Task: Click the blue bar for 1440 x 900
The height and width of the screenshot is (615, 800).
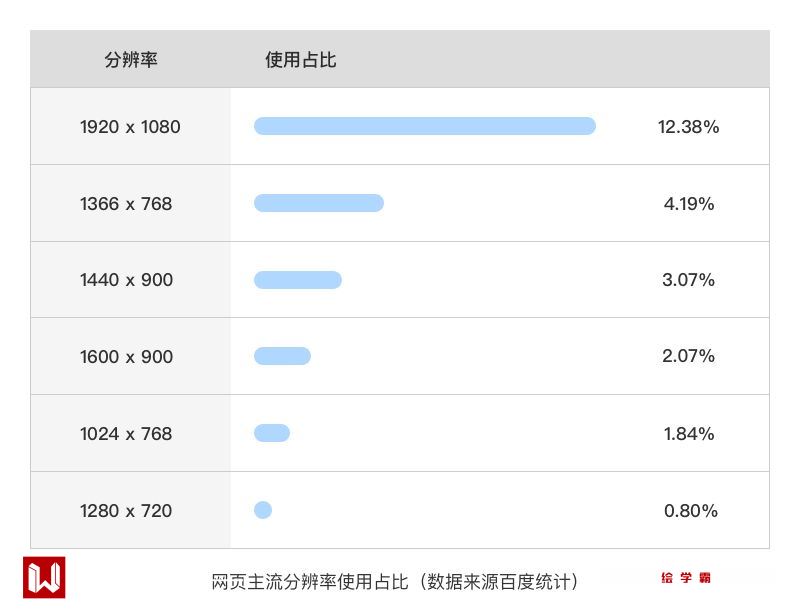Action: (x=298, y=280)
